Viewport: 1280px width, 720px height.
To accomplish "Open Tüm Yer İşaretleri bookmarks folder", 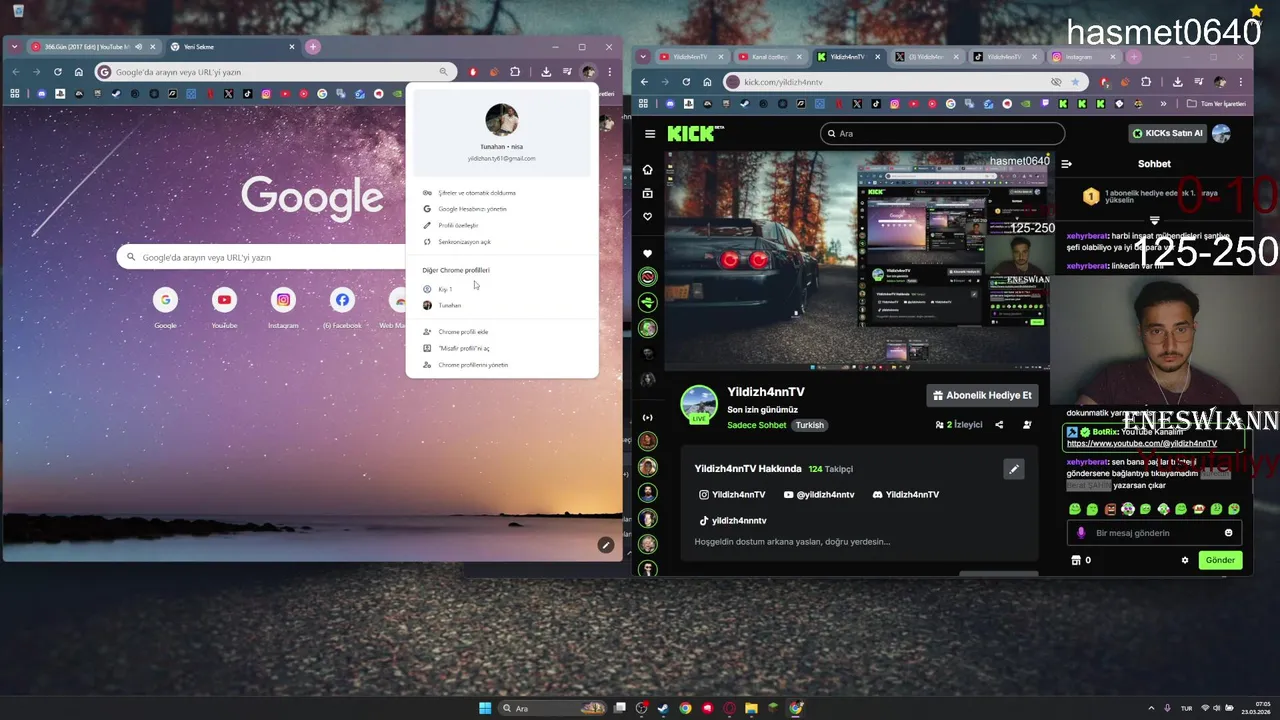I will pyautogui.click(x=1216, y=104).
